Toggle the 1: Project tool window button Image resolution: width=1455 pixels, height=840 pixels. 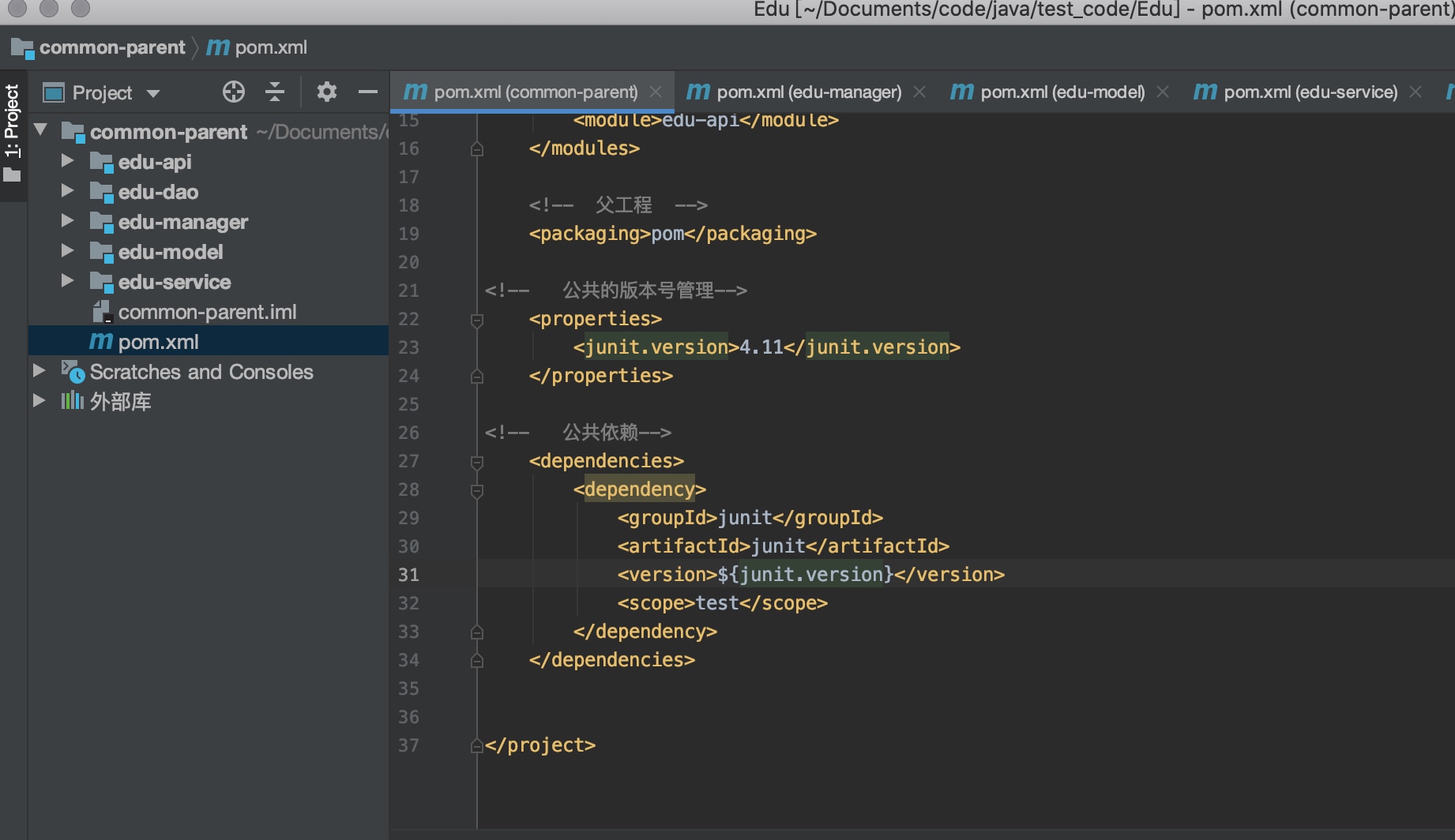(12, 133)
